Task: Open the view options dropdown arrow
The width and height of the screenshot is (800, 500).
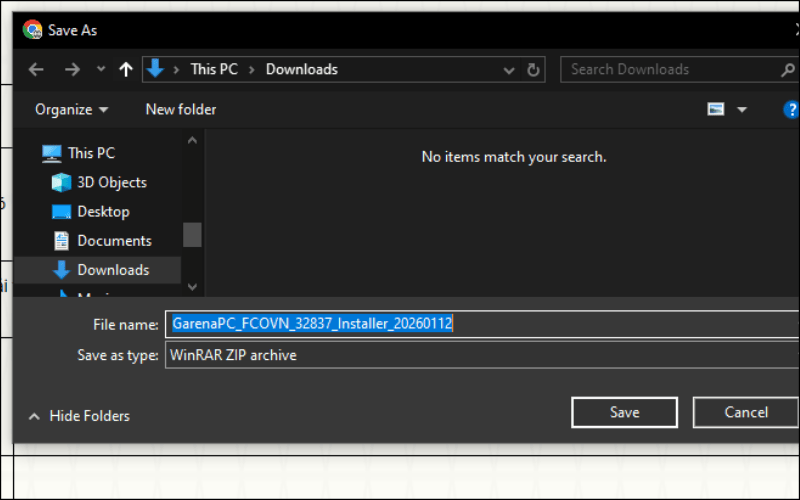Action: click(x=742, y=110)
